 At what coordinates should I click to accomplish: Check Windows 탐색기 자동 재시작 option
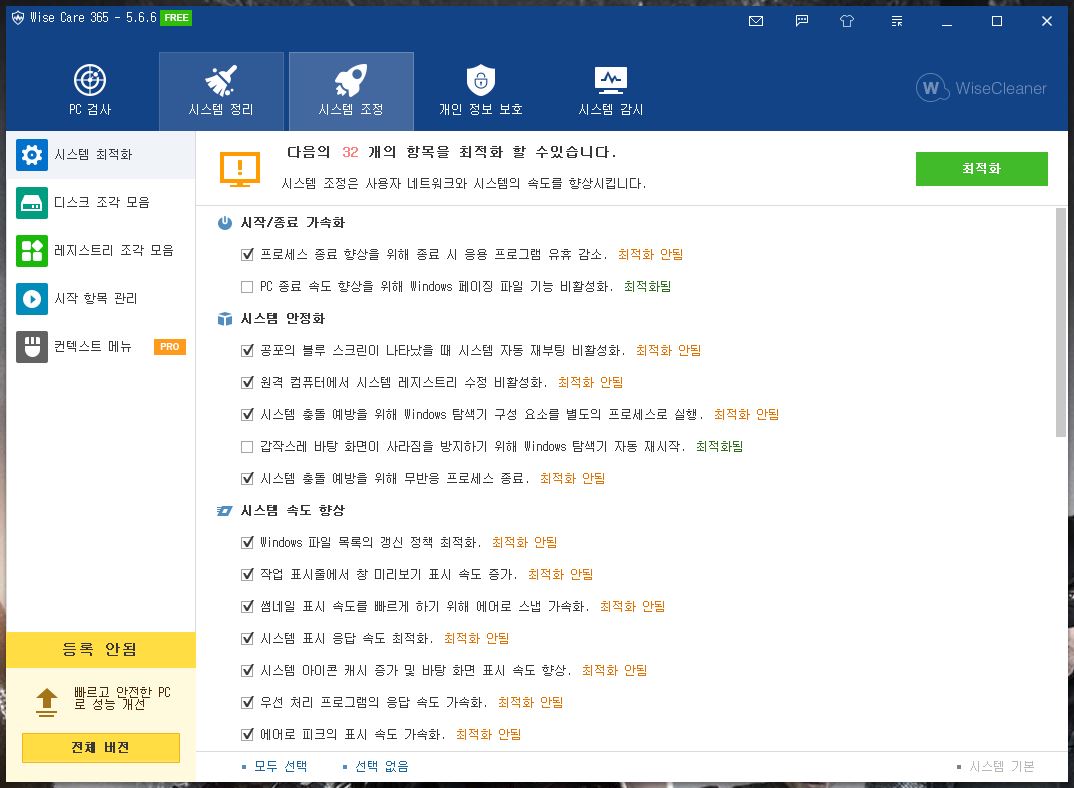point(247,447)
